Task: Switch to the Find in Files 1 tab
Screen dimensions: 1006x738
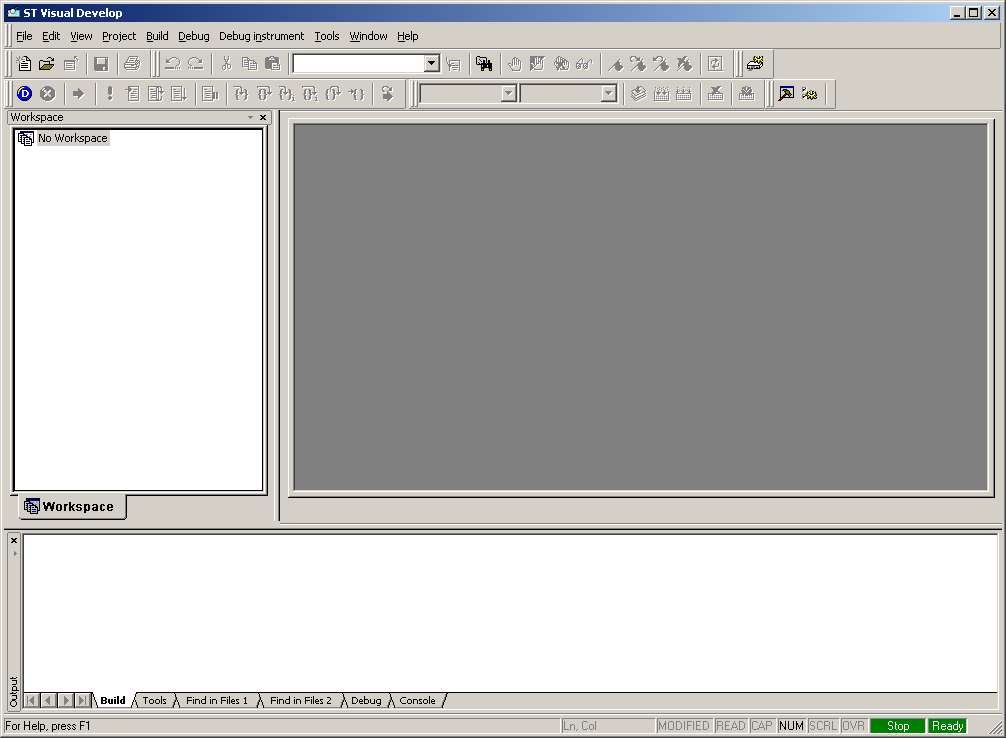Action: coord(217,700)
